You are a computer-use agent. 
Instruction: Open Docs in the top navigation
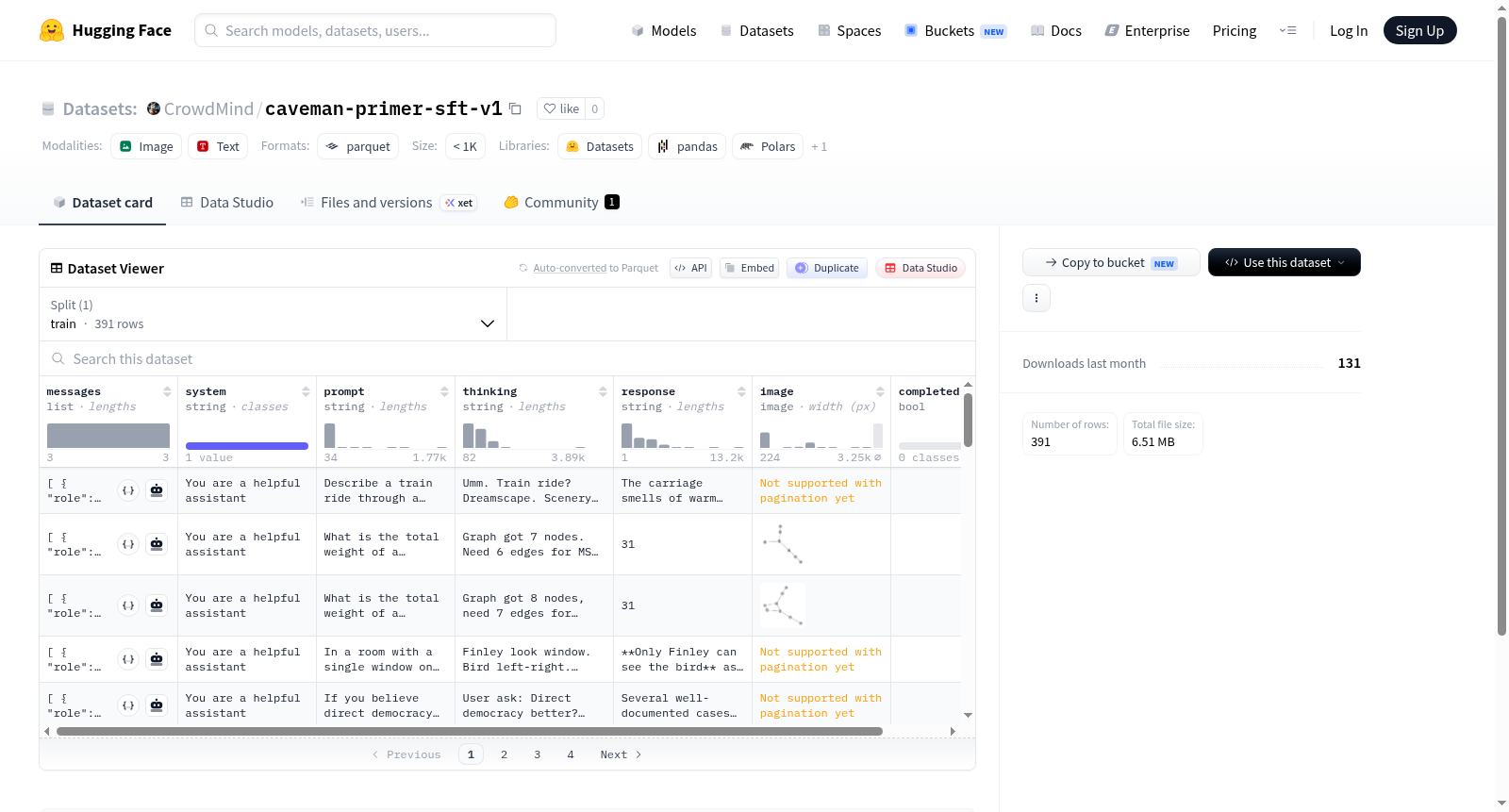(x=1056, y=30)
